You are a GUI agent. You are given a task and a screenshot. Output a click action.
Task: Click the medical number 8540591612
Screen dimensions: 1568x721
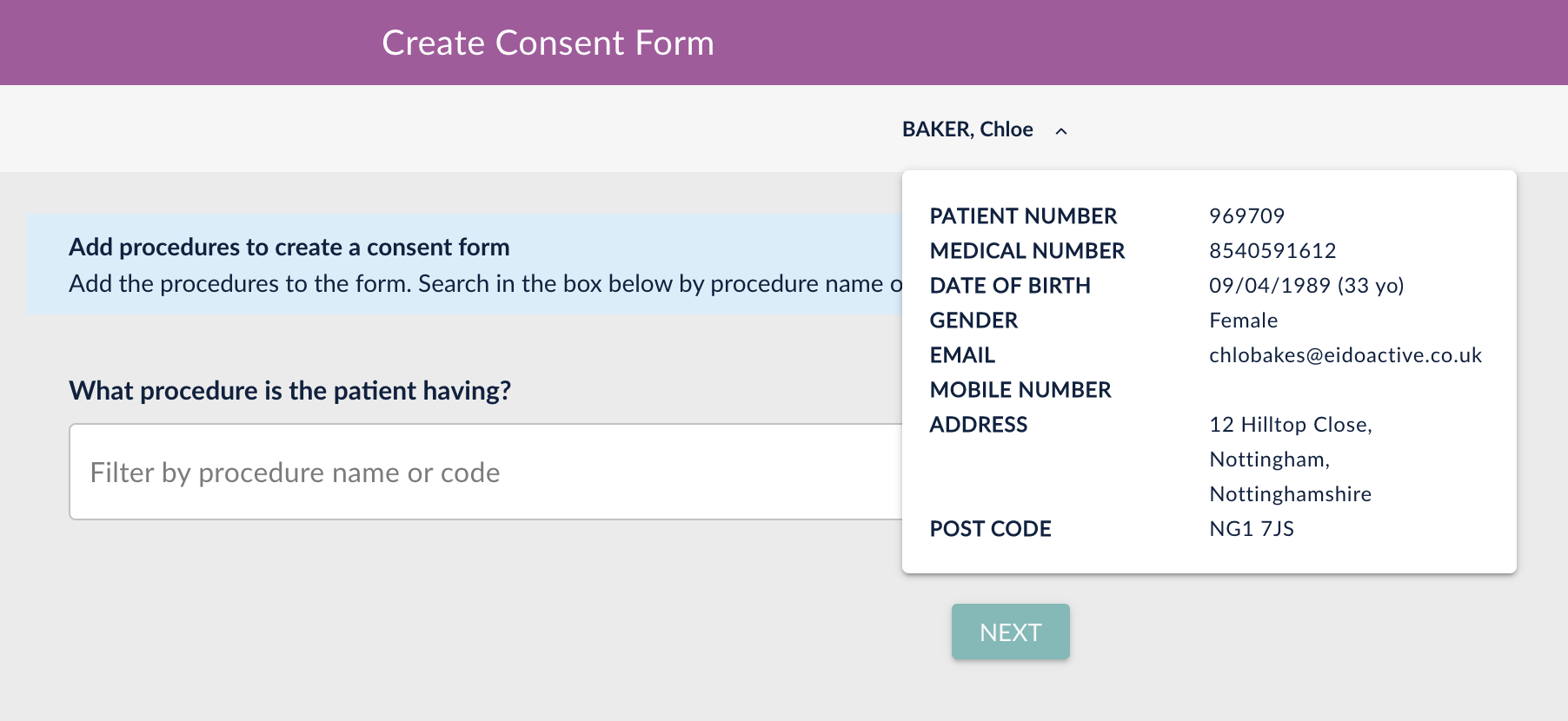pyautogui.click(x=1272, y=251)
